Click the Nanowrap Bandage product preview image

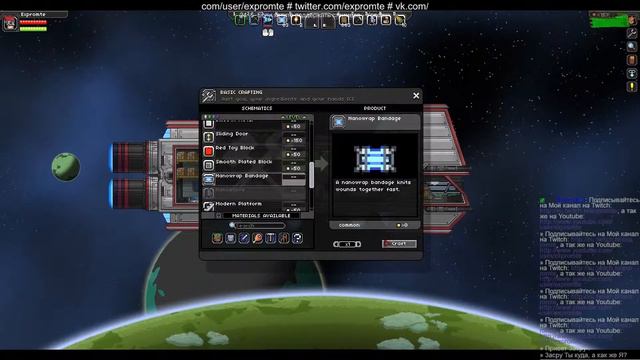(x=375, y=159)
